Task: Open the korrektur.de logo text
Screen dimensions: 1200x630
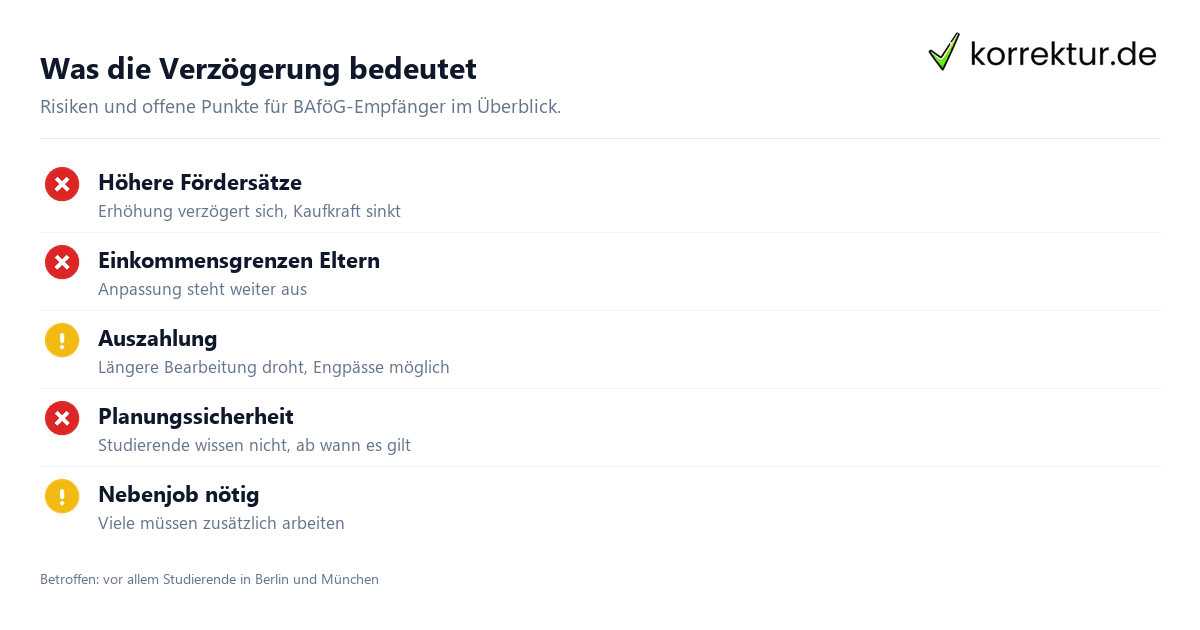Action: pyautogui.click(x=1063, y=53)
